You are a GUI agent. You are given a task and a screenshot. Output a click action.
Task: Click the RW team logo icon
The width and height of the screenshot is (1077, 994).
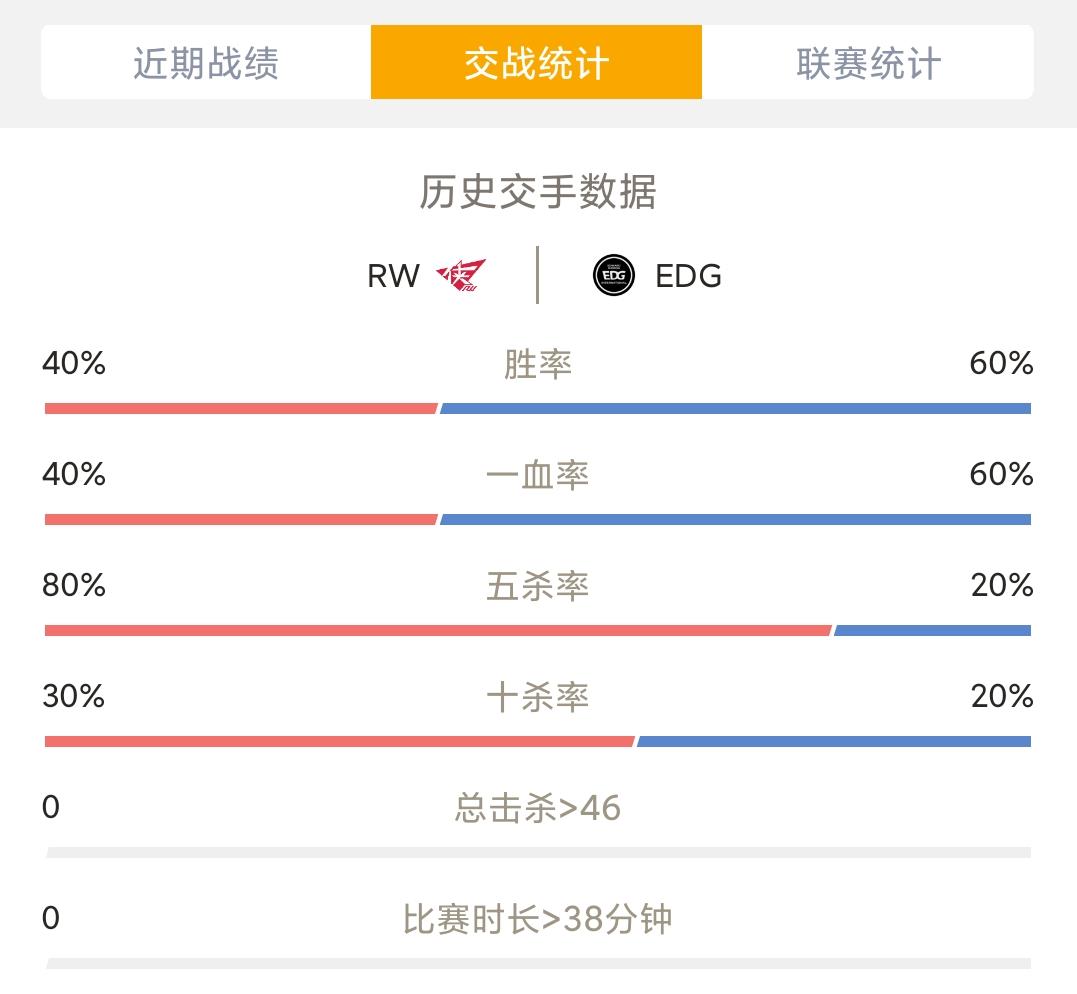(x=460, y=275)
